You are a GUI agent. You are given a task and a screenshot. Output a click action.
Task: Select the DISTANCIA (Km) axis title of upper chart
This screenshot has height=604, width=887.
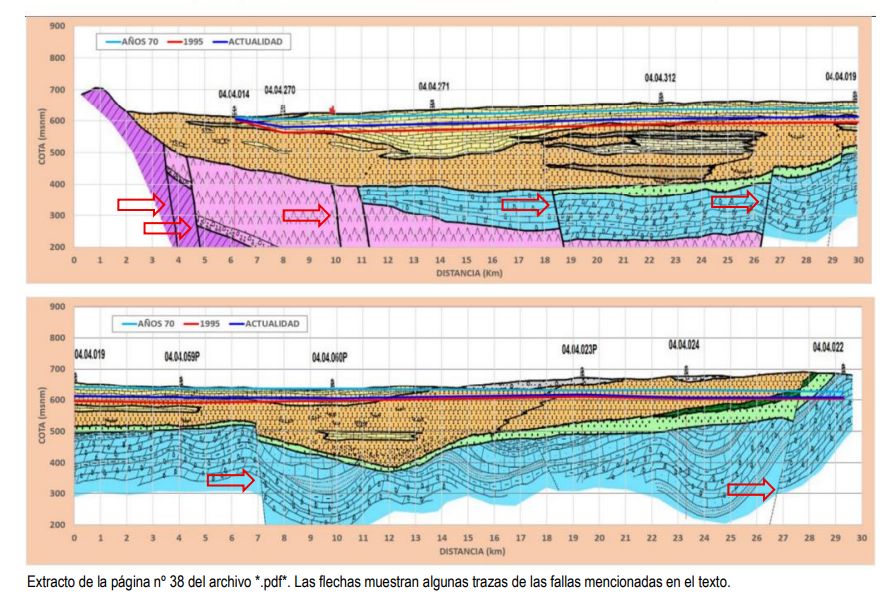click(x=469, y=273)
